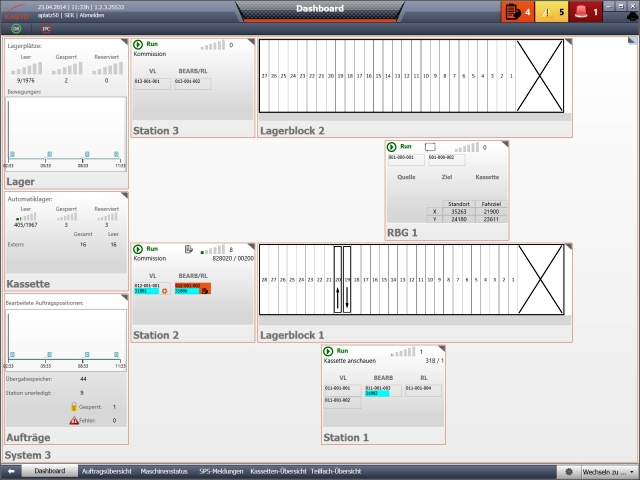Click the orange clipboard messages counter showing 4

(x=516, y=12)
